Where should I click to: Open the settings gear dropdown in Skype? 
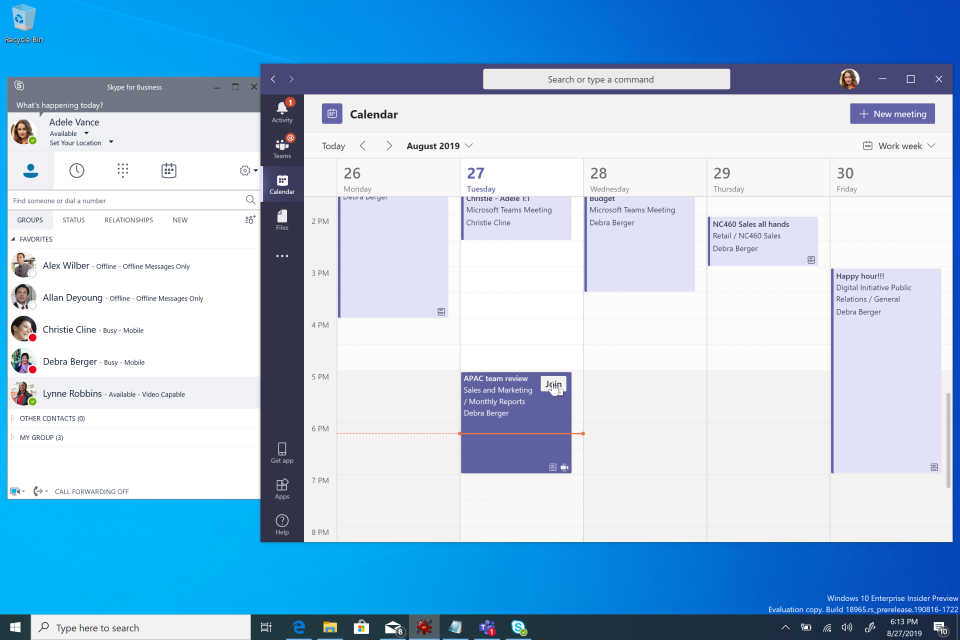246,170
